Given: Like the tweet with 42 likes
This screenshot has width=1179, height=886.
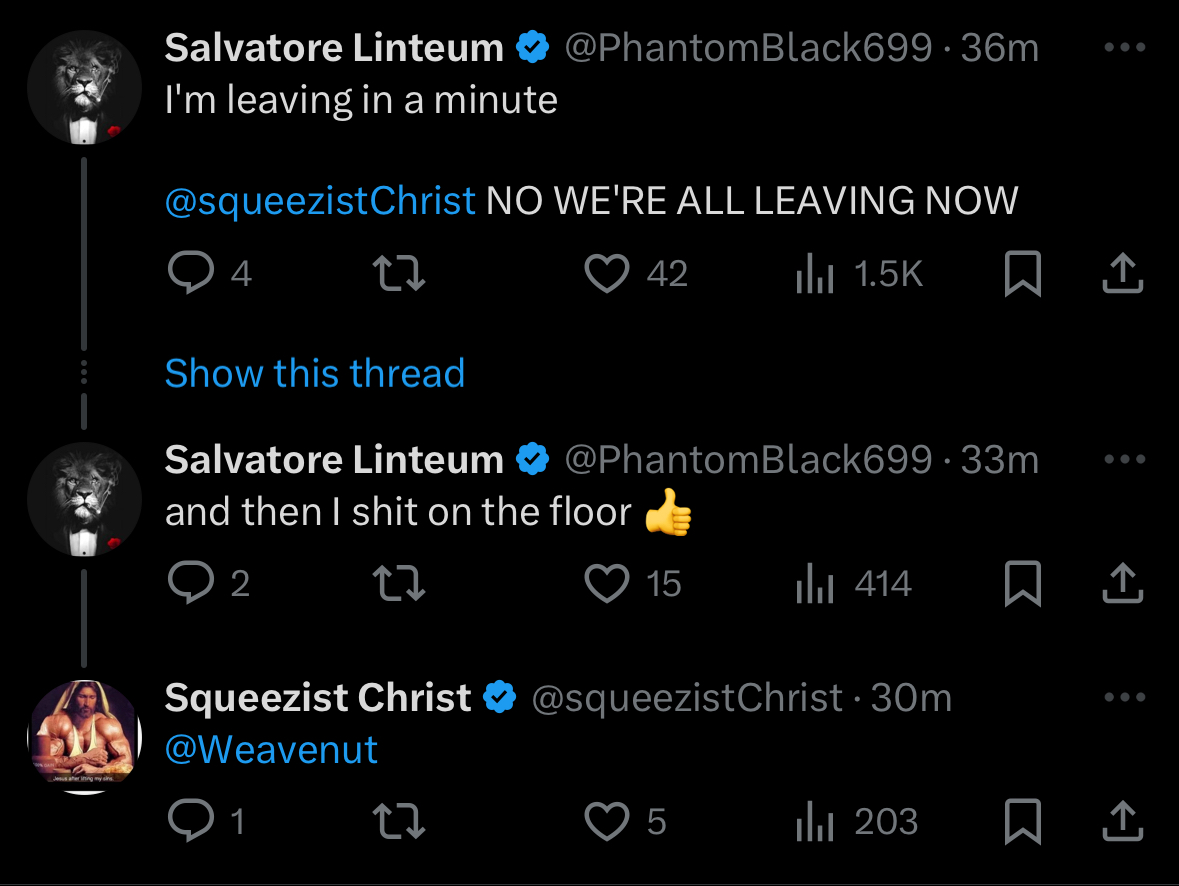Looking at the screenshot, I should click(x=606, y=273).
